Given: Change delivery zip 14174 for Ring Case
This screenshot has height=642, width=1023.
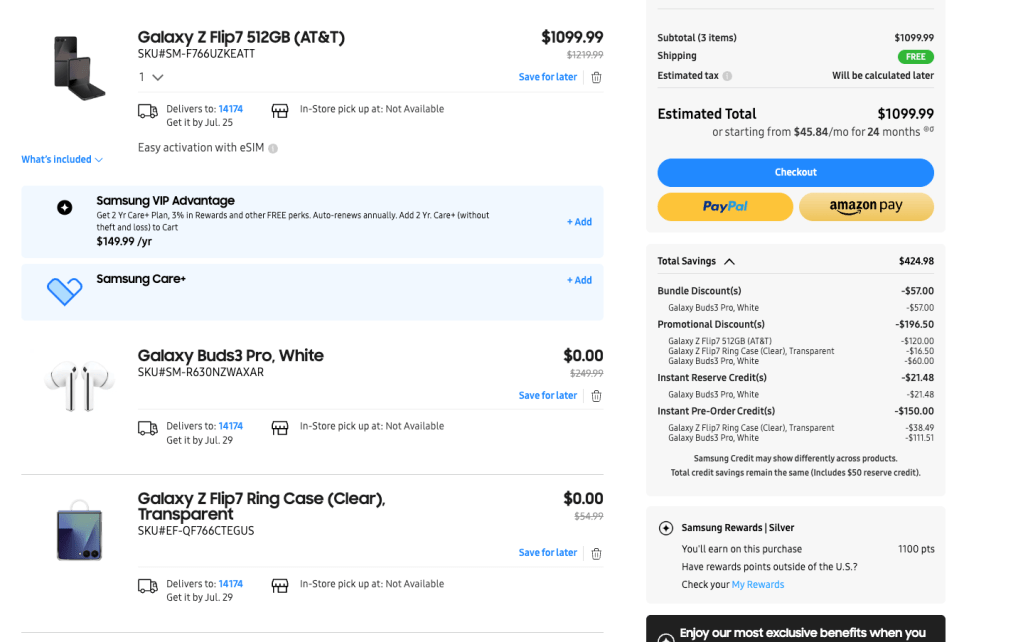Looking at the screenshot, I should pyautogui.click(x=230, y=584).
